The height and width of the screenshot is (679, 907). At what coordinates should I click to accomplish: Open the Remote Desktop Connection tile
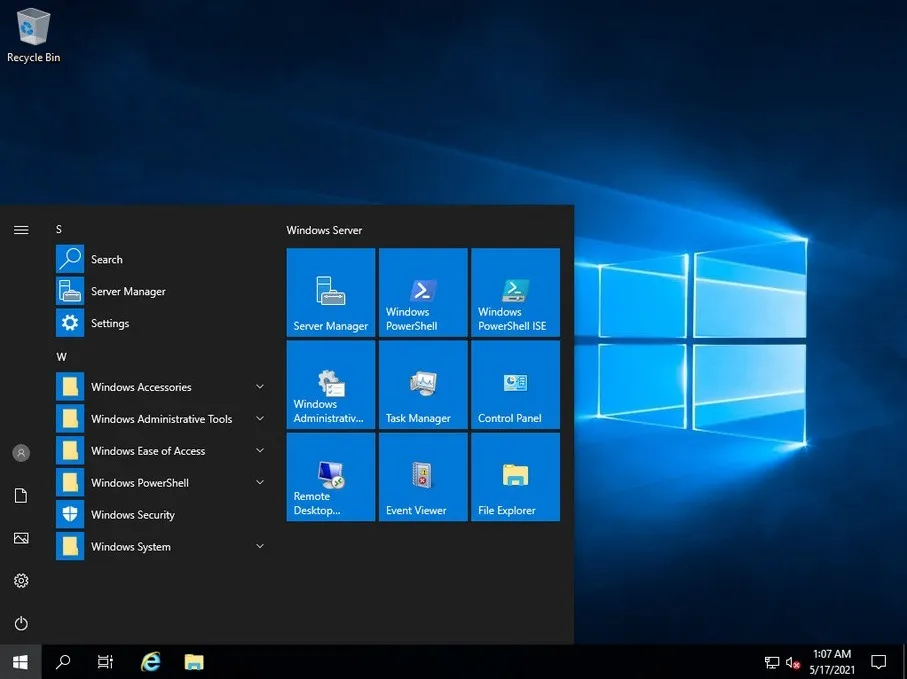point(331,477)
